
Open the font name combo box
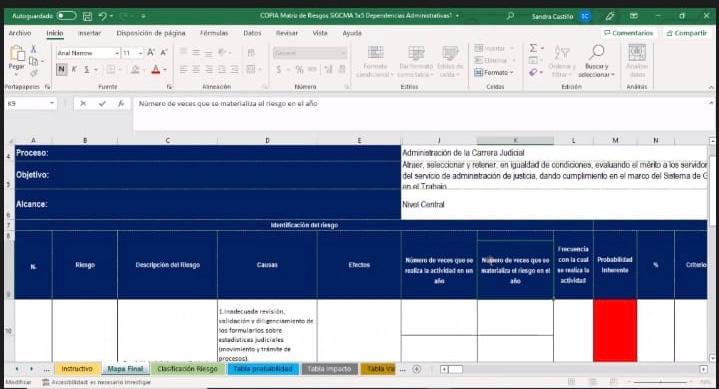point(88,53)
